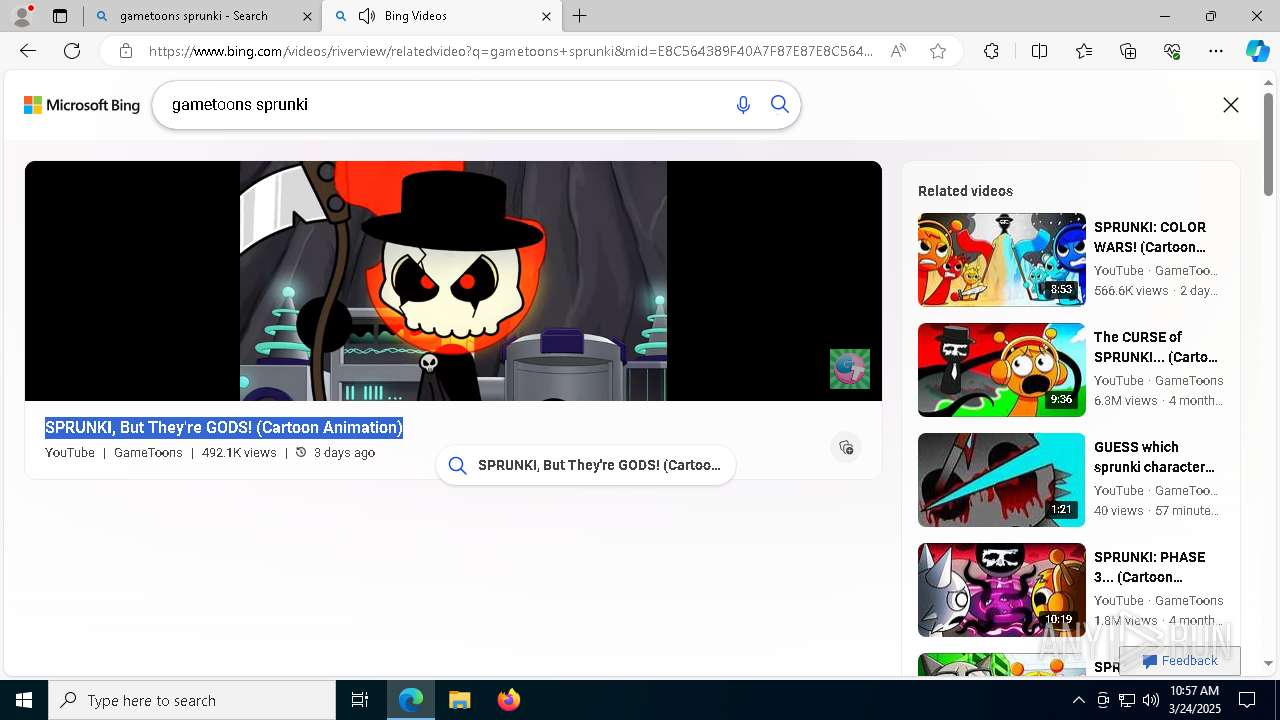The height and width of the screenshot is (720, 1280).
Task: Open Edge Settings and more menu
Action: tap(1216, 51)
